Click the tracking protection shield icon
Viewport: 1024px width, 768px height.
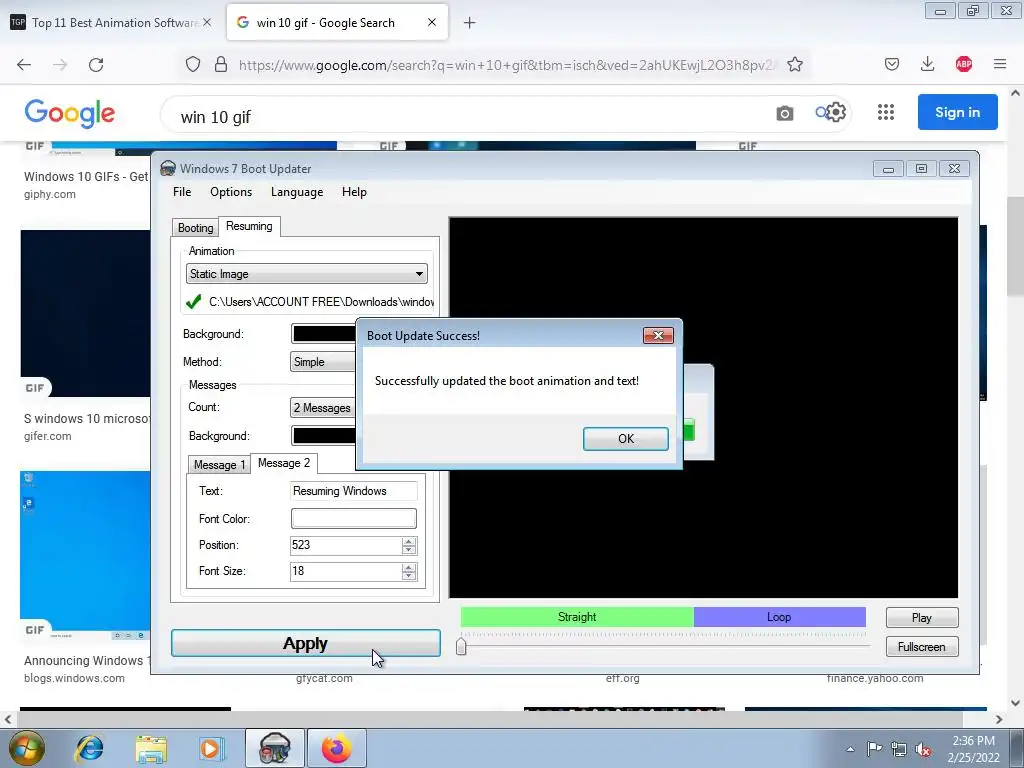click(x=193, y=64)
